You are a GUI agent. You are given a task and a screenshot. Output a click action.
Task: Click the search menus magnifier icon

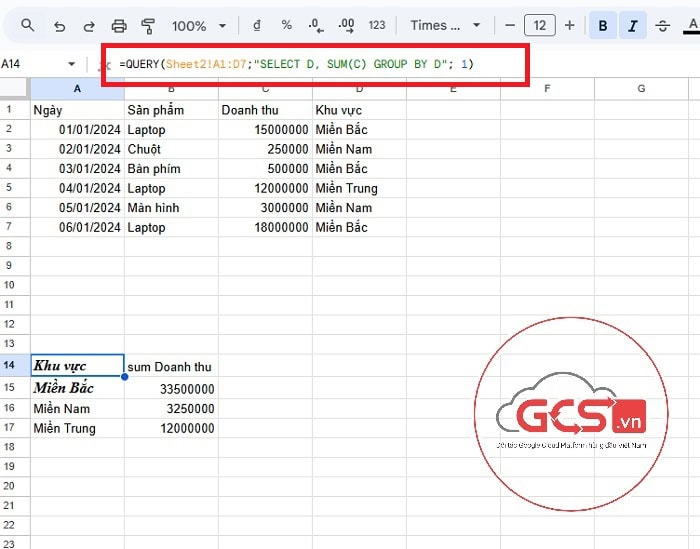click(28, 25)
